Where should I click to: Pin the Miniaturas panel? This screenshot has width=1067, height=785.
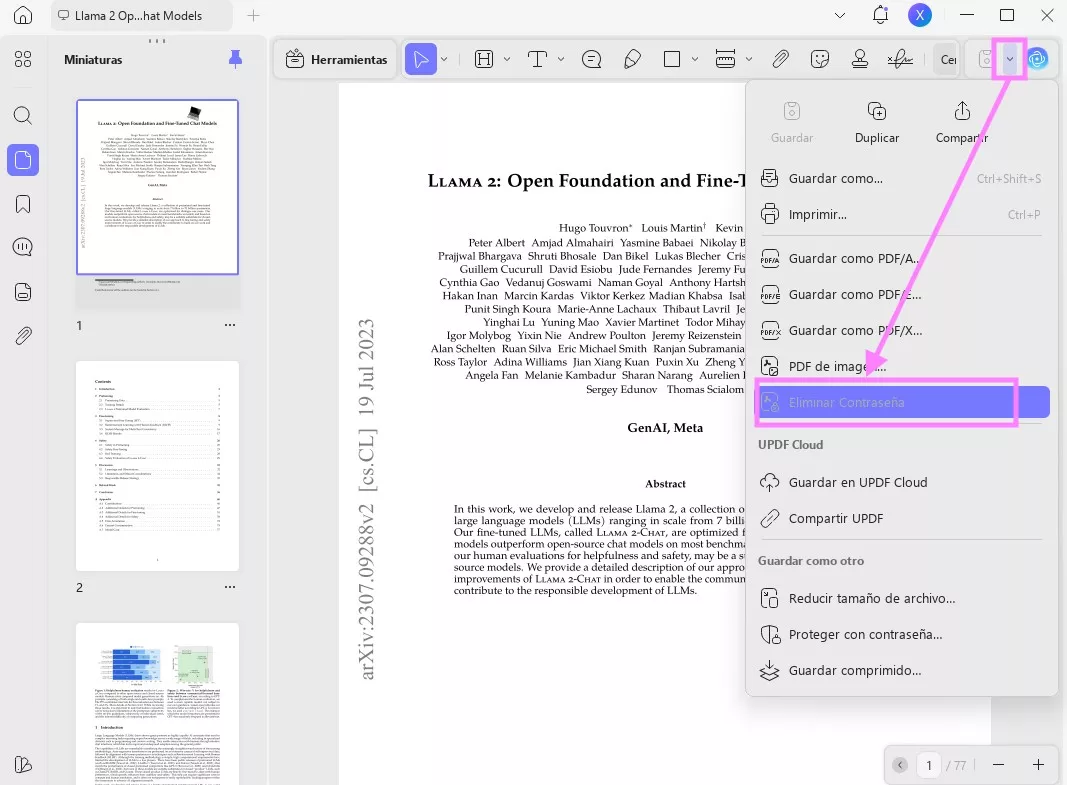pos(235,59)
